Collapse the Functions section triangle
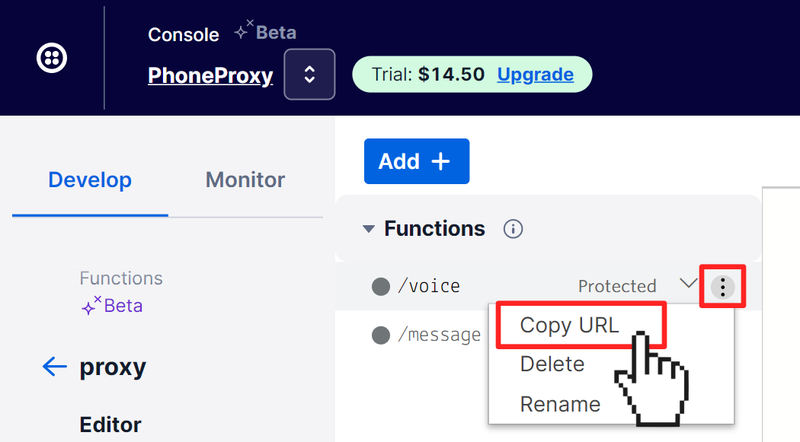Image resolution: width=800 pixels, height=442 pixels. point(369,229)
